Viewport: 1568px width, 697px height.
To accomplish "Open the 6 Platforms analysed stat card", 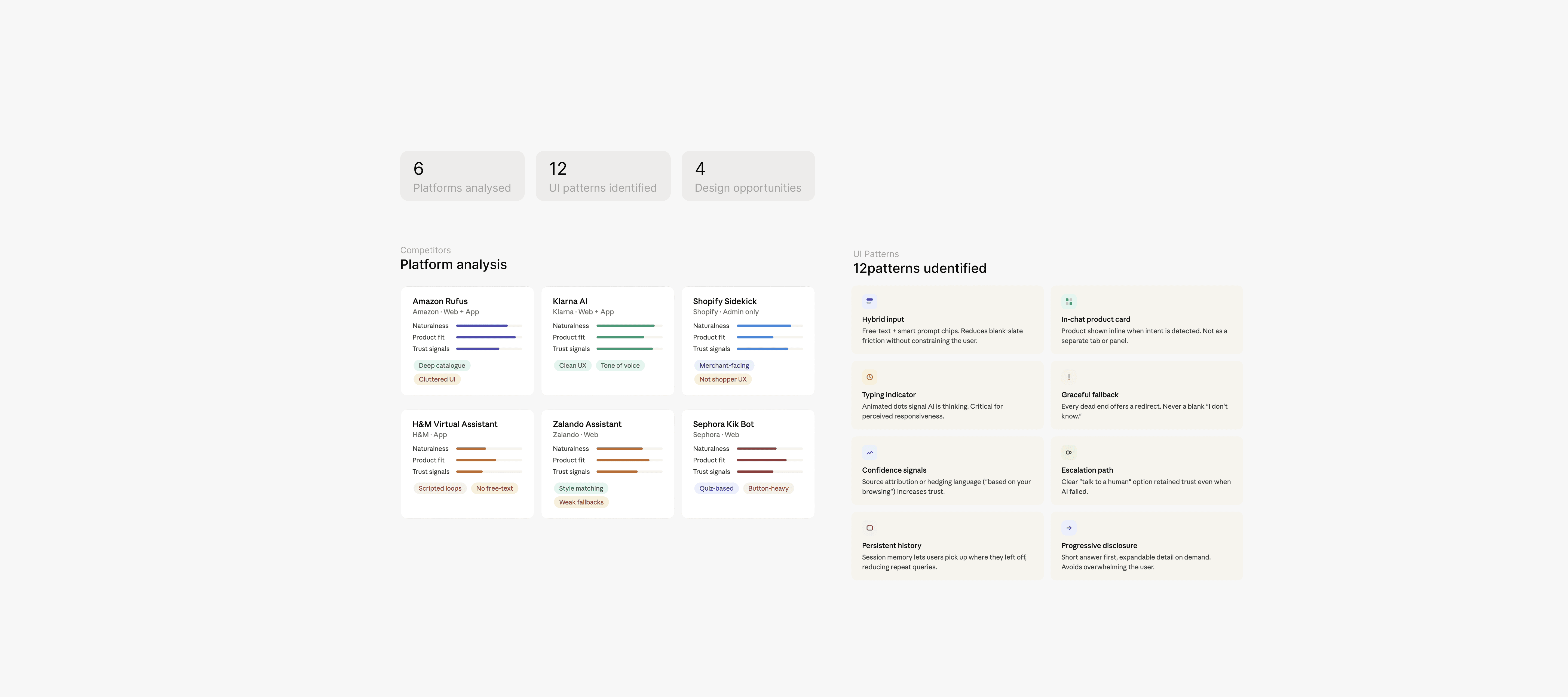I will [462, 176].
